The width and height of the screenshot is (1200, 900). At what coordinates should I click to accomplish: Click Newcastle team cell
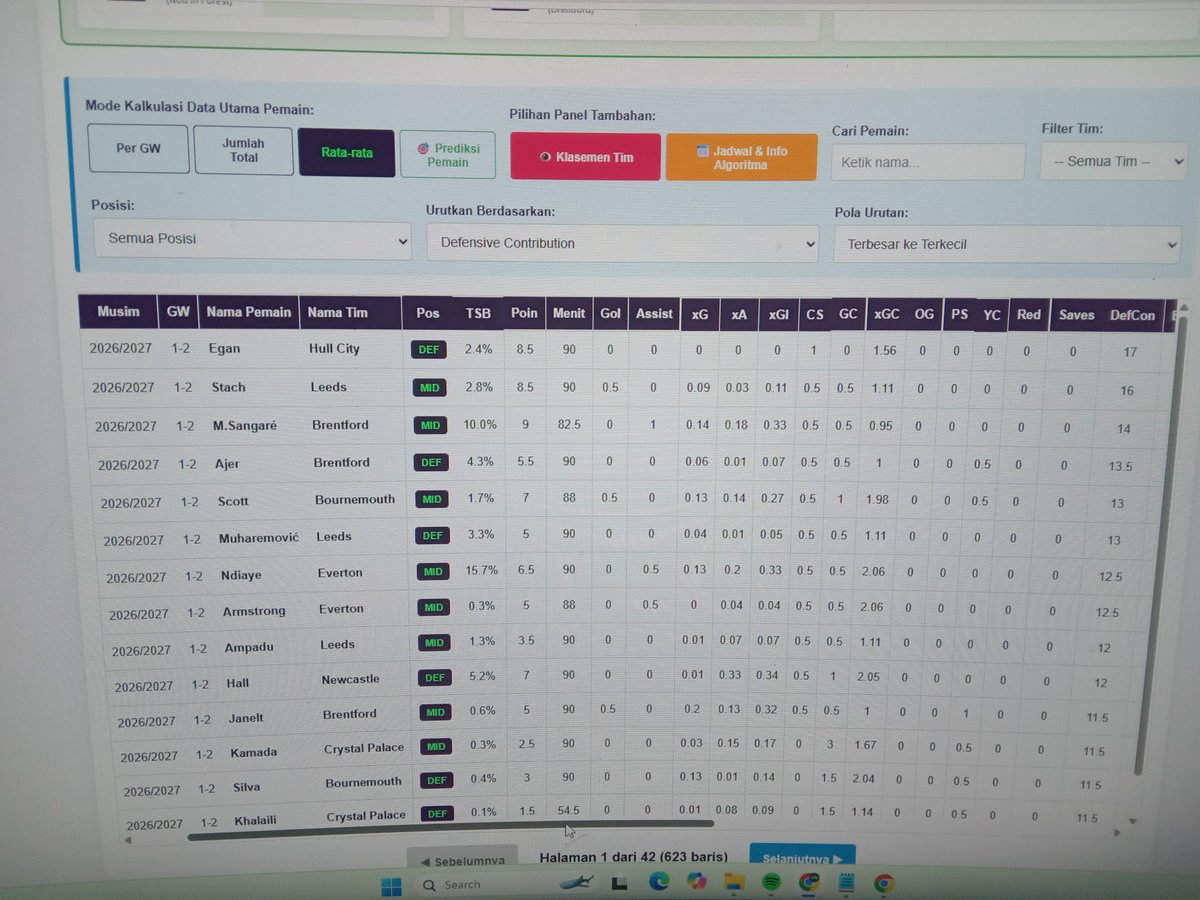350,679
